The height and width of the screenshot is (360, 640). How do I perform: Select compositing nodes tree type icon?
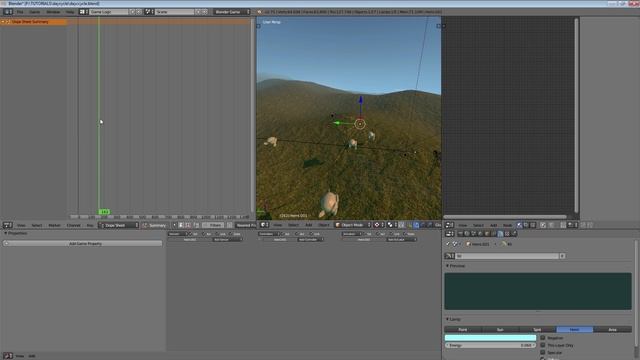click(526, 225)
